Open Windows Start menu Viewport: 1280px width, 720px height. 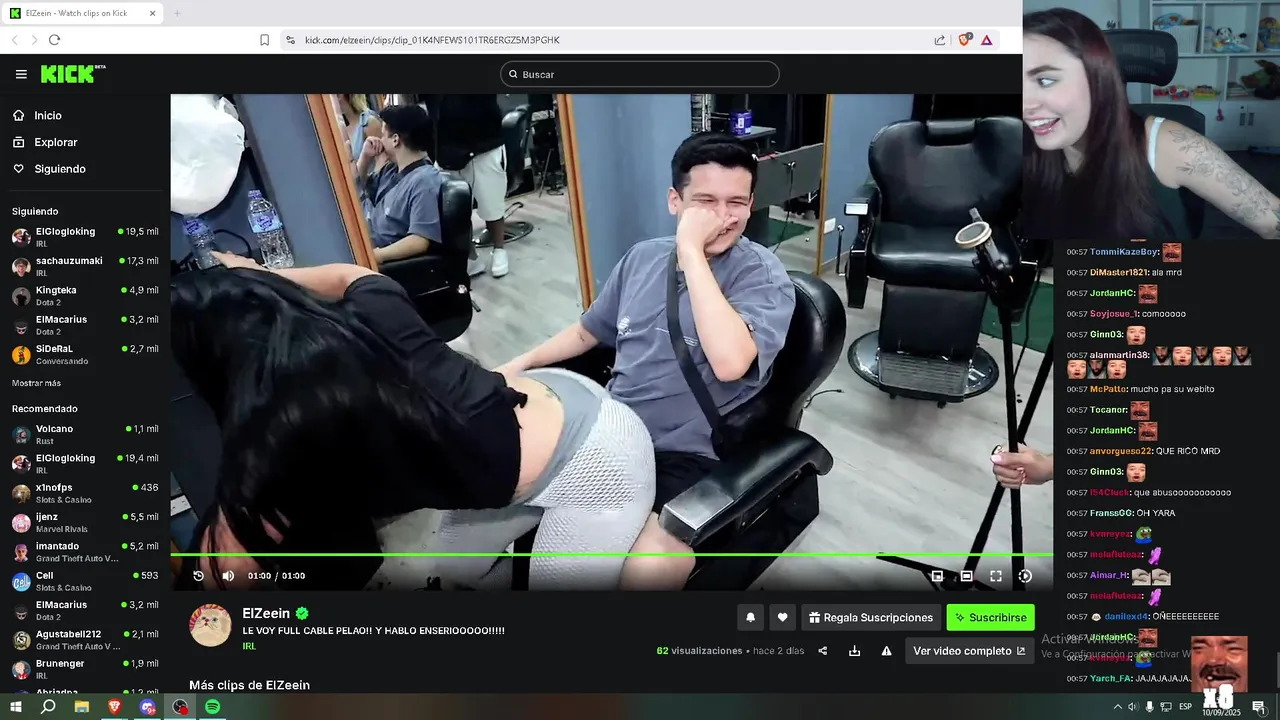click(x=16, y=707)
